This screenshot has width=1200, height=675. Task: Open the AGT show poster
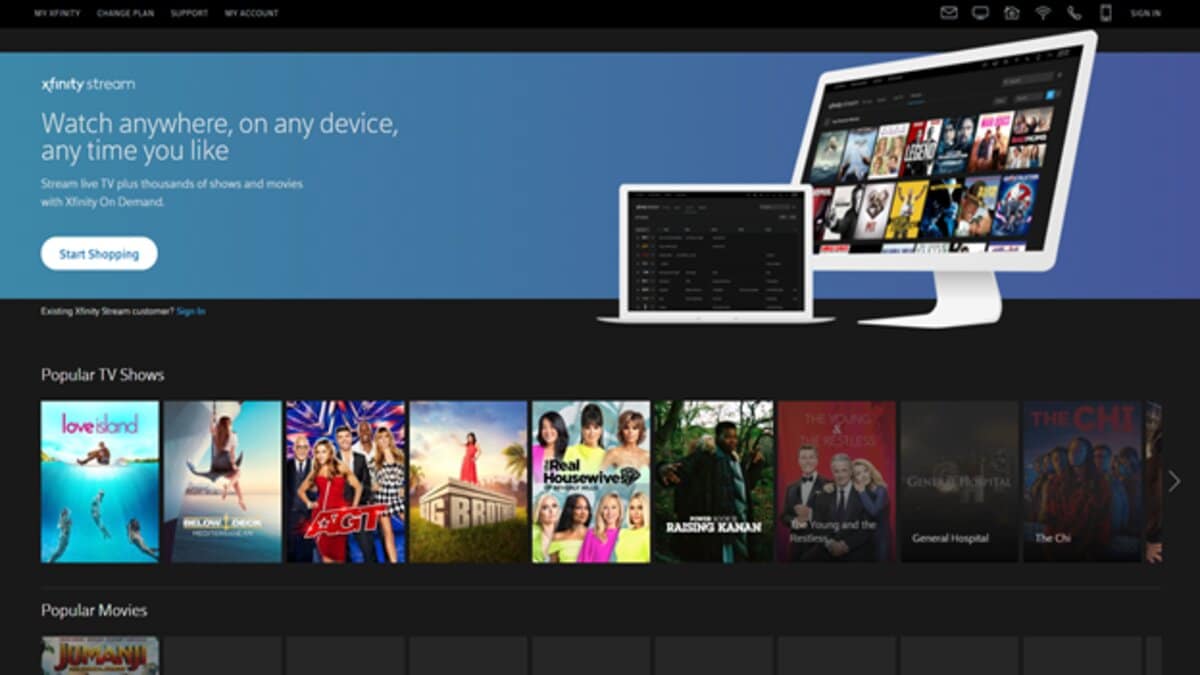(x=346, y=482)
